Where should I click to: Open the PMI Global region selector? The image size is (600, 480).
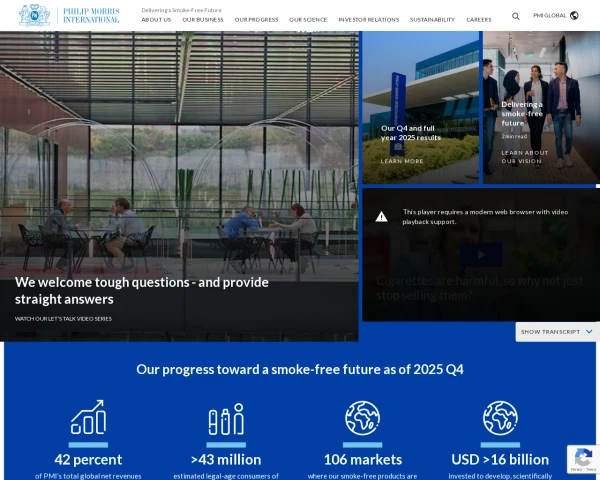pyautogui.click(x=556, y=15)
